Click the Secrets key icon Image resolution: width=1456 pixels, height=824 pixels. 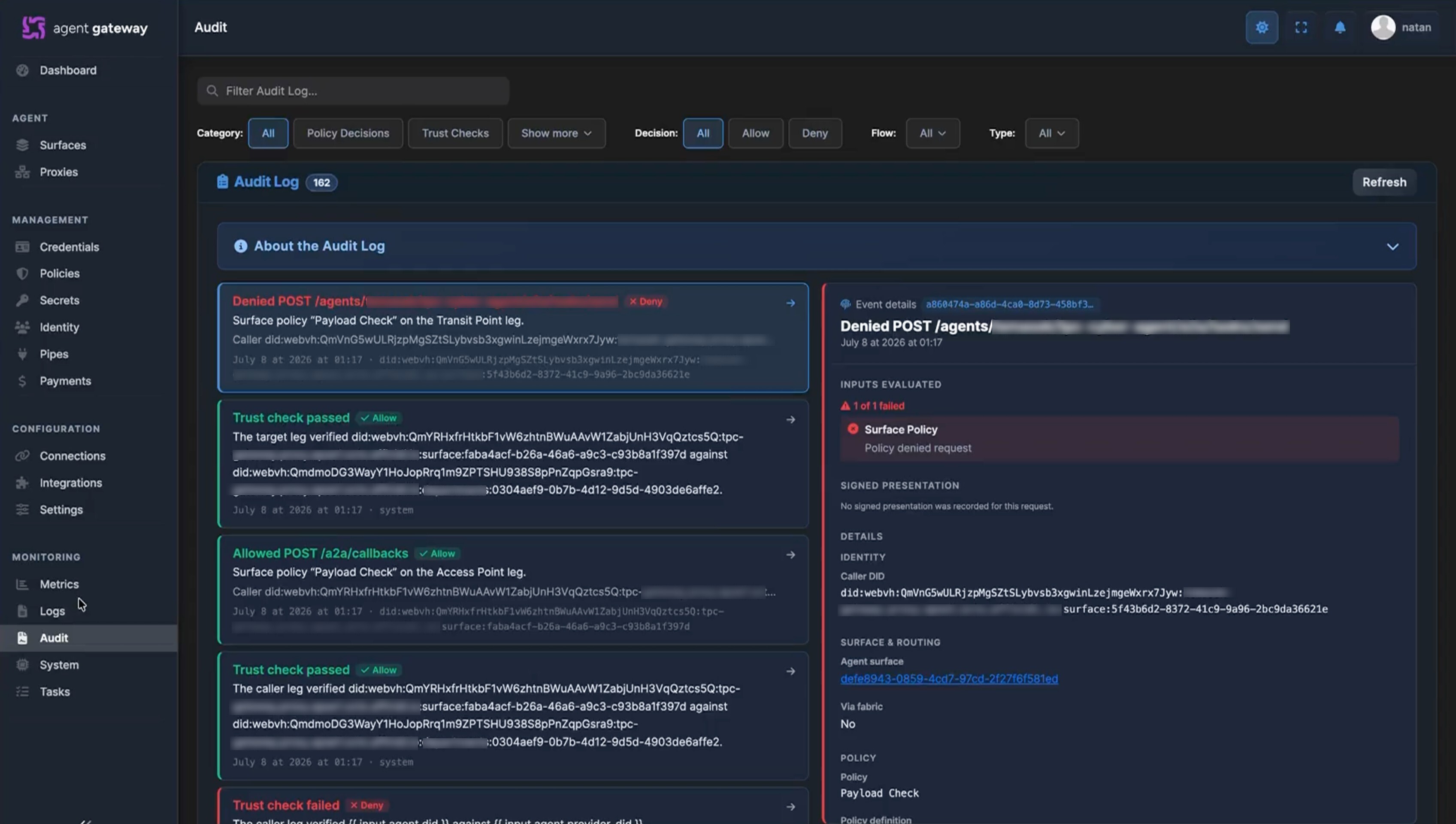22,300
